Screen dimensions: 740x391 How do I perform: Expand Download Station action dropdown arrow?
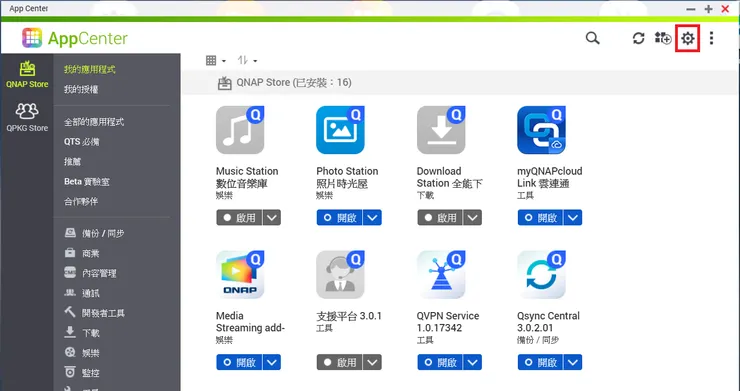click(473, 218)
